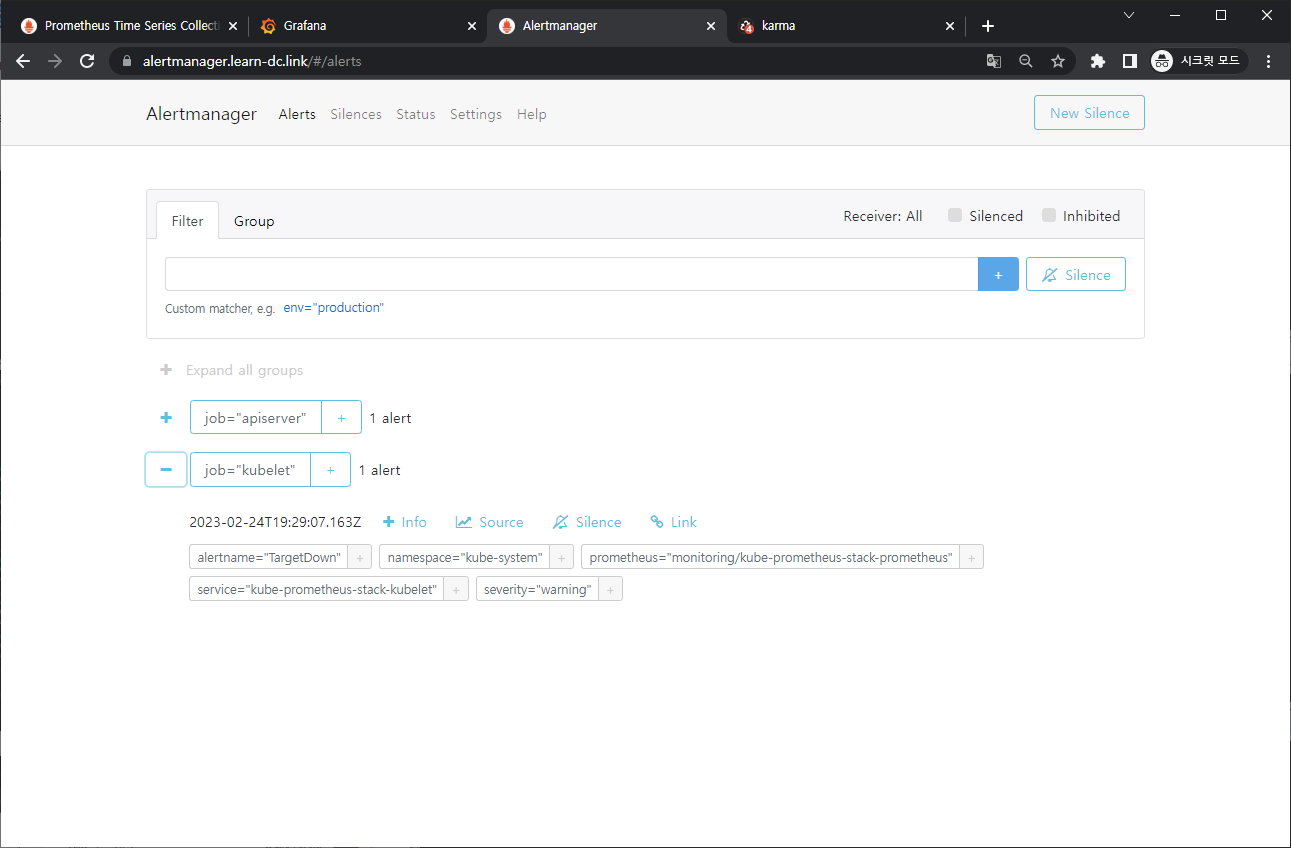Bookmark this page with the star icon
The width and height of the screenshot is (1291, 848).
coord(1057,61)
